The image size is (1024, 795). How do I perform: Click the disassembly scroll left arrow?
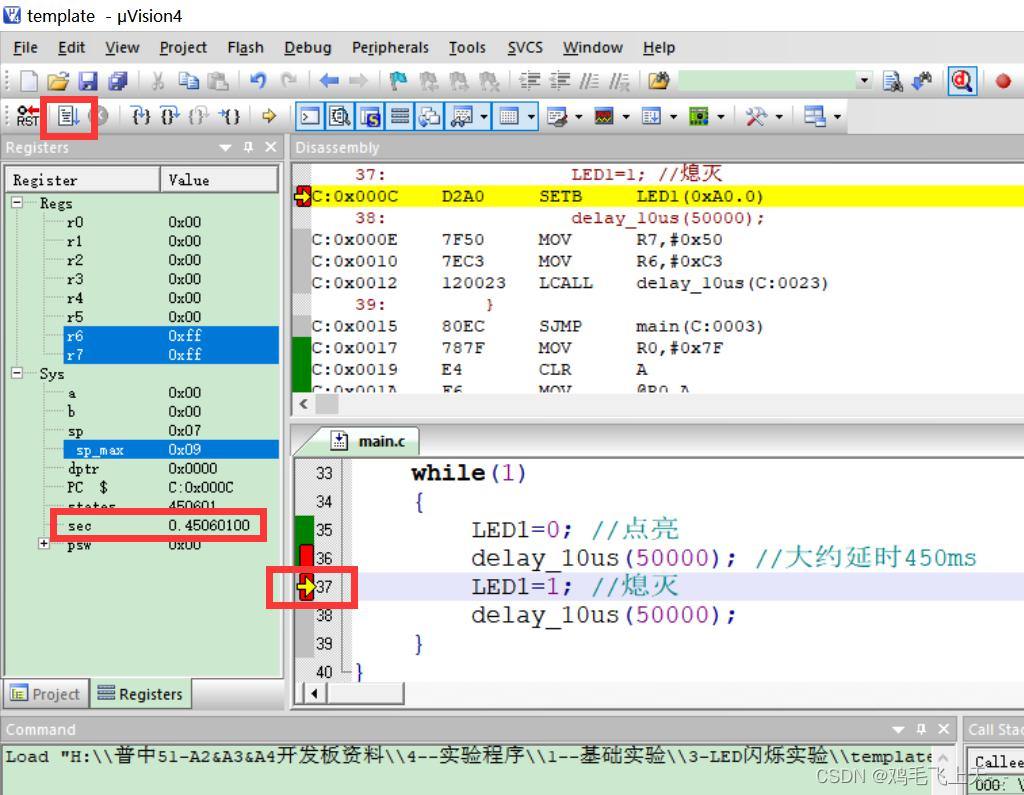coord(304,404)
